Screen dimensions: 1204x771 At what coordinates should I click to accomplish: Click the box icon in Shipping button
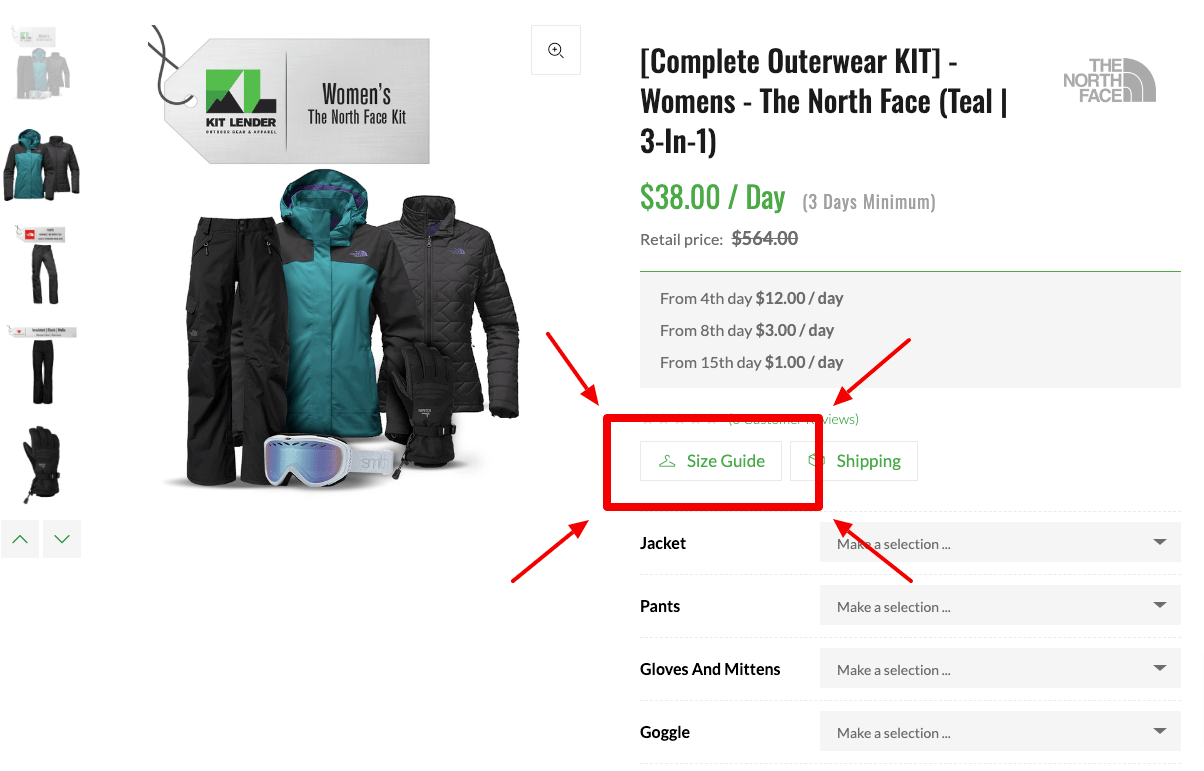(x=817, y=461)
